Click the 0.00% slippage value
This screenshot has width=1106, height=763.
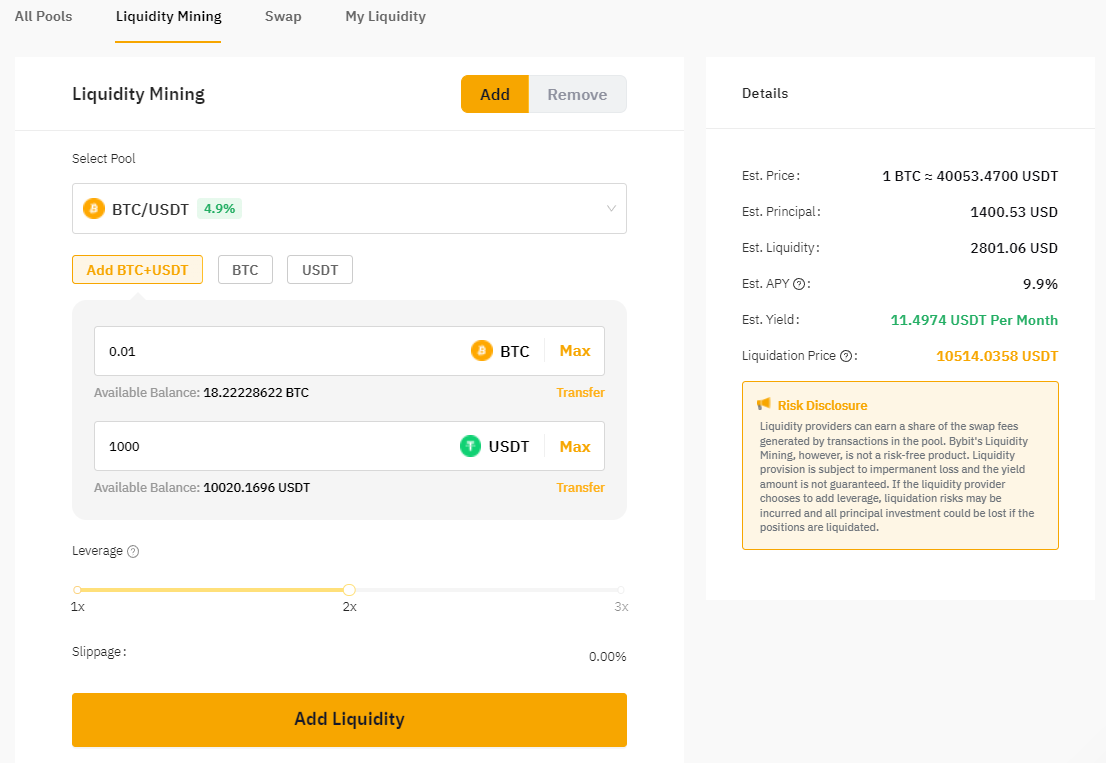pyautogui.click(x=607, y=657)
